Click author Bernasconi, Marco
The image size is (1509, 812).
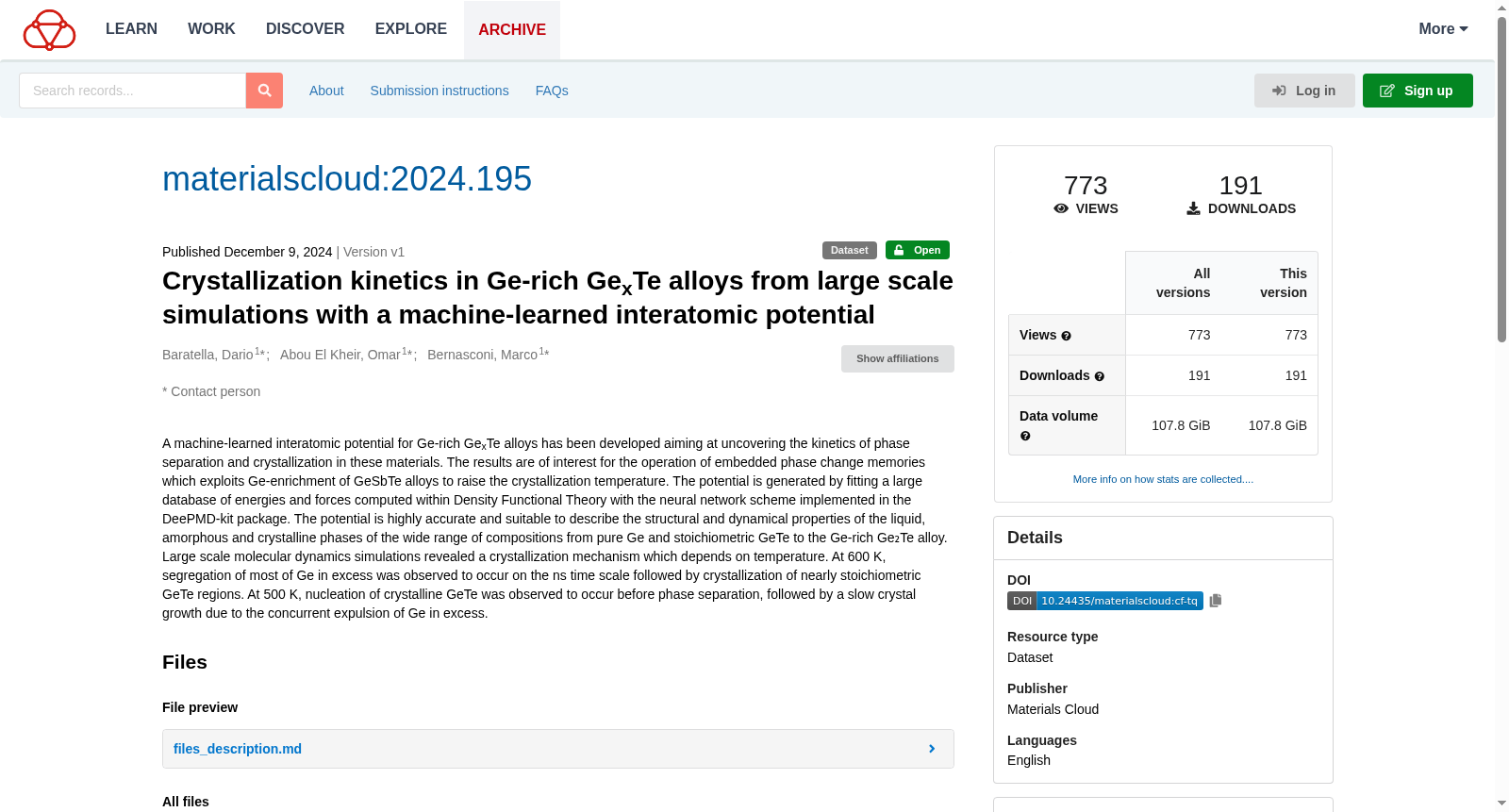coord(482,355)
